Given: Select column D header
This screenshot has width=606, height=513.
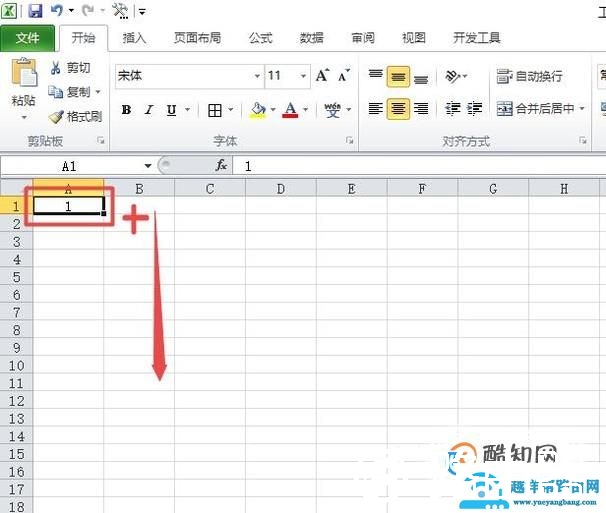Looking at the screenshot, I should coord(281,189).
